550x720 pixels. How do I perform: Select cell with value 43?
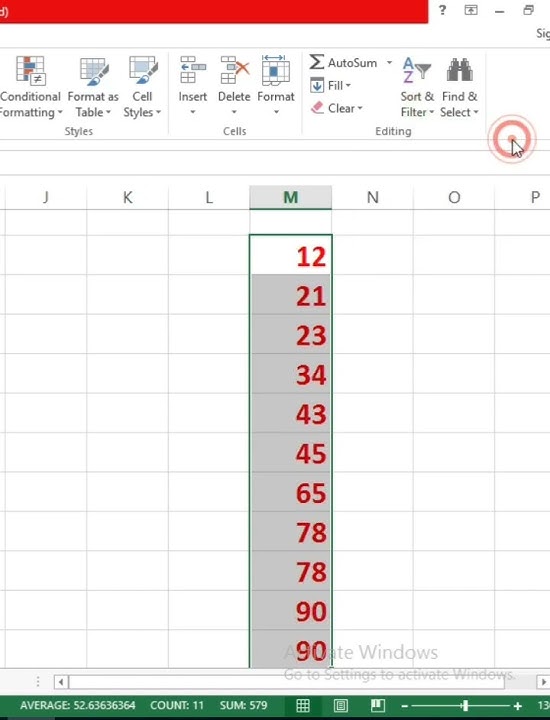tap(291, 413)
